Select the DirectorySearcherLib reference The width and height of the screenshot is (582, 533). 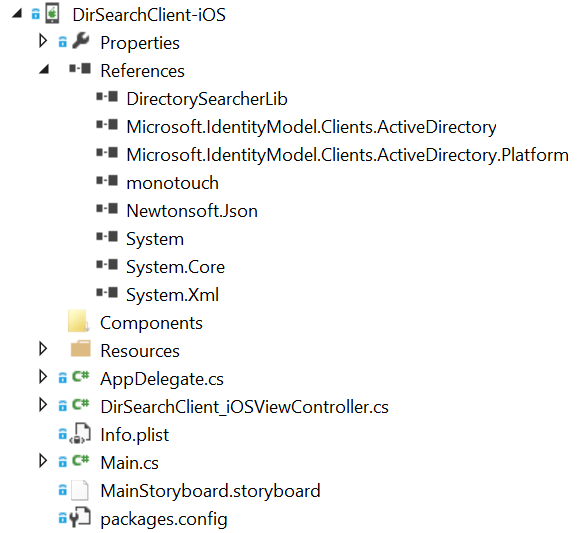pyautogui.click(x=207, y=99)
